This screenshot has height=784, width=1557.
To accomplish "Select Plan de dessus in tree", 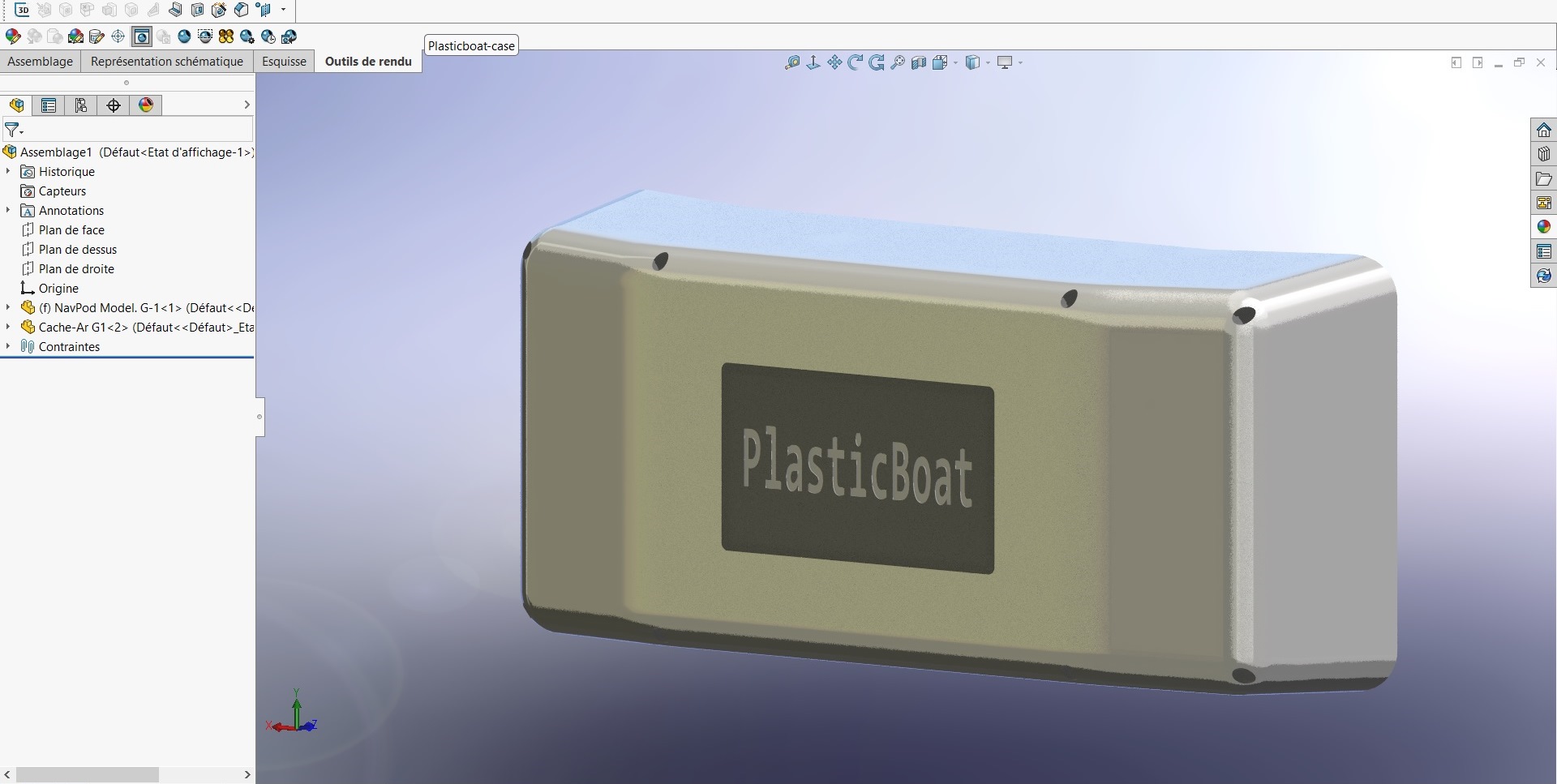I will pyautogui.click(x=78, y=250).
